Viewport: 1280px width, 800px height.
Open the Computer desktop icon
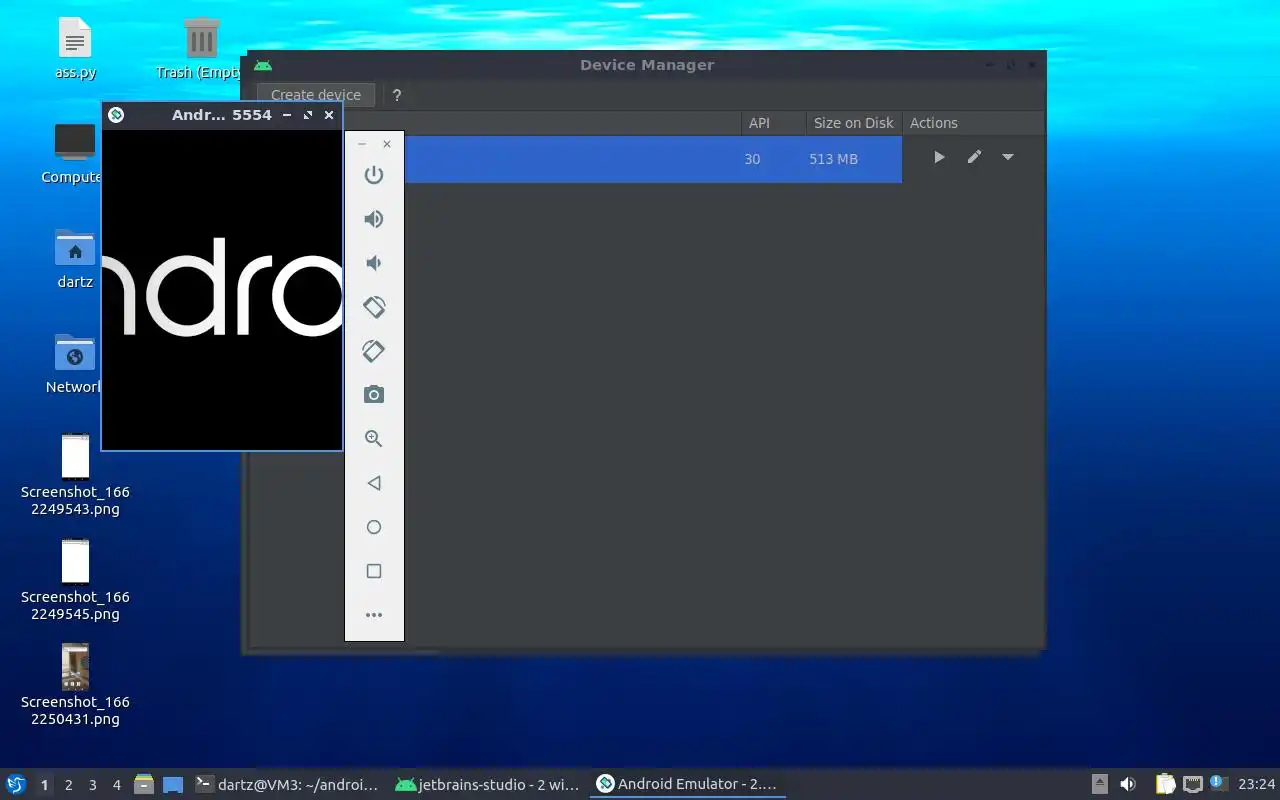click(75, 154)
